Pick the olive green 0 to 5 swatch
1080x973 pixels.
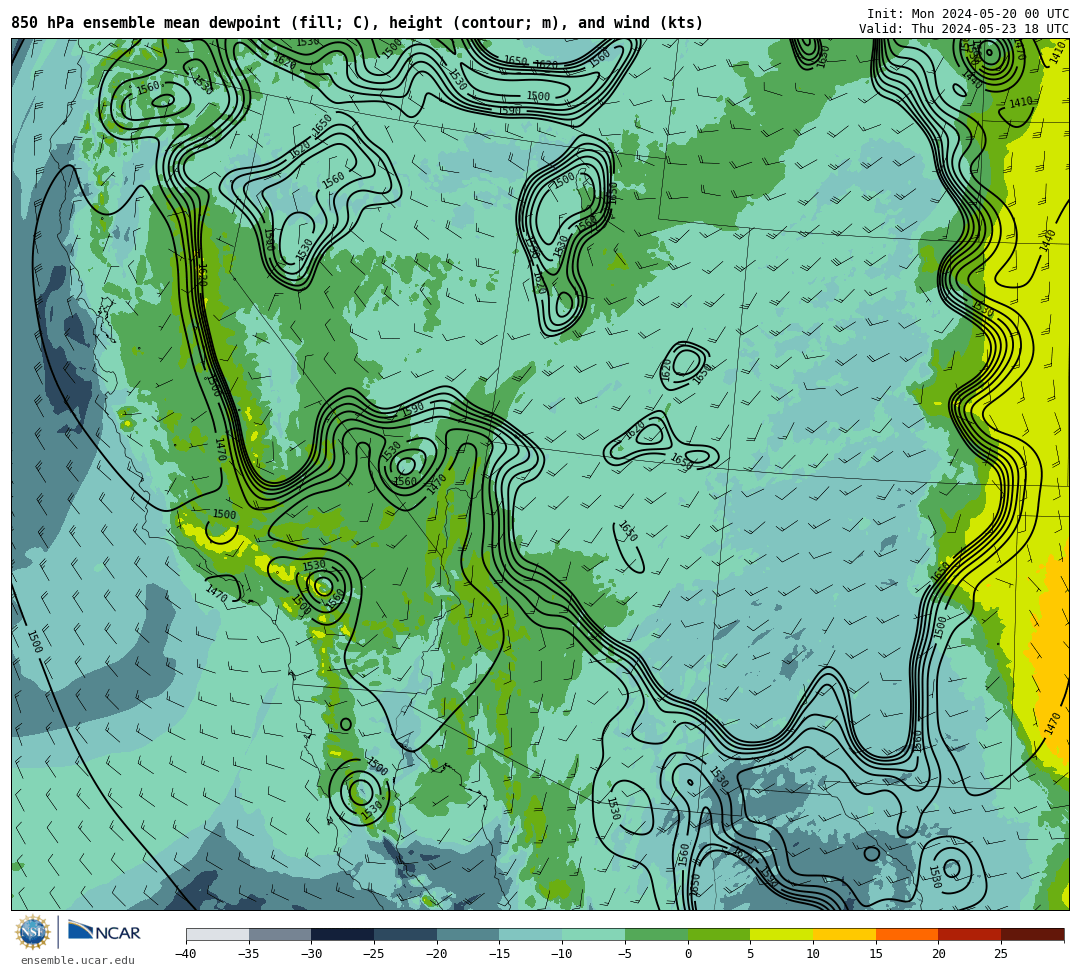718,934
